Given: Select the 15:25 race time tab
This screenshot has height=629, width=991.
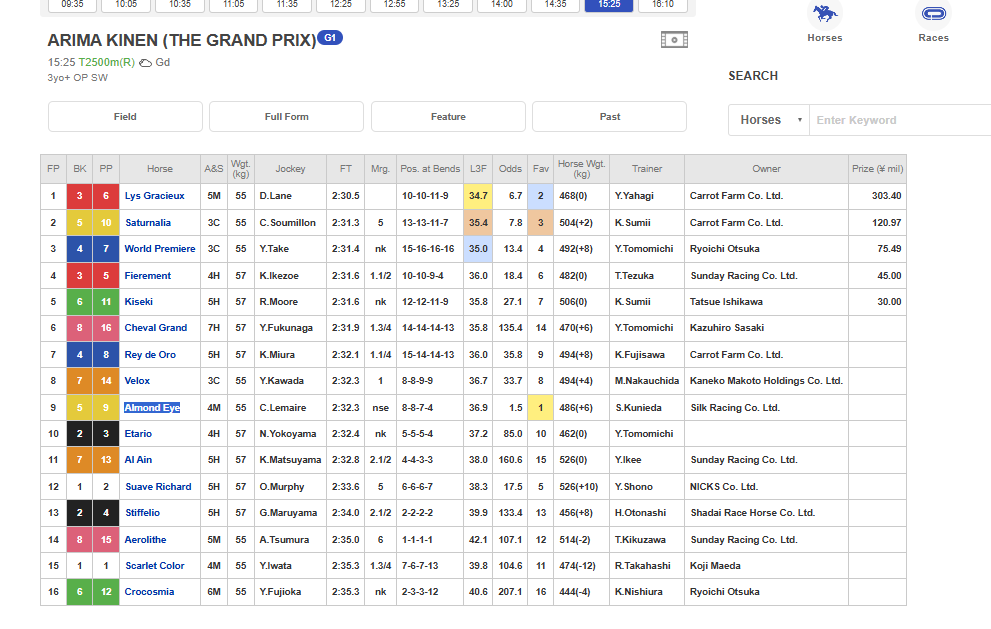Looking at the screenshot, I should click(x=609, y=5).
